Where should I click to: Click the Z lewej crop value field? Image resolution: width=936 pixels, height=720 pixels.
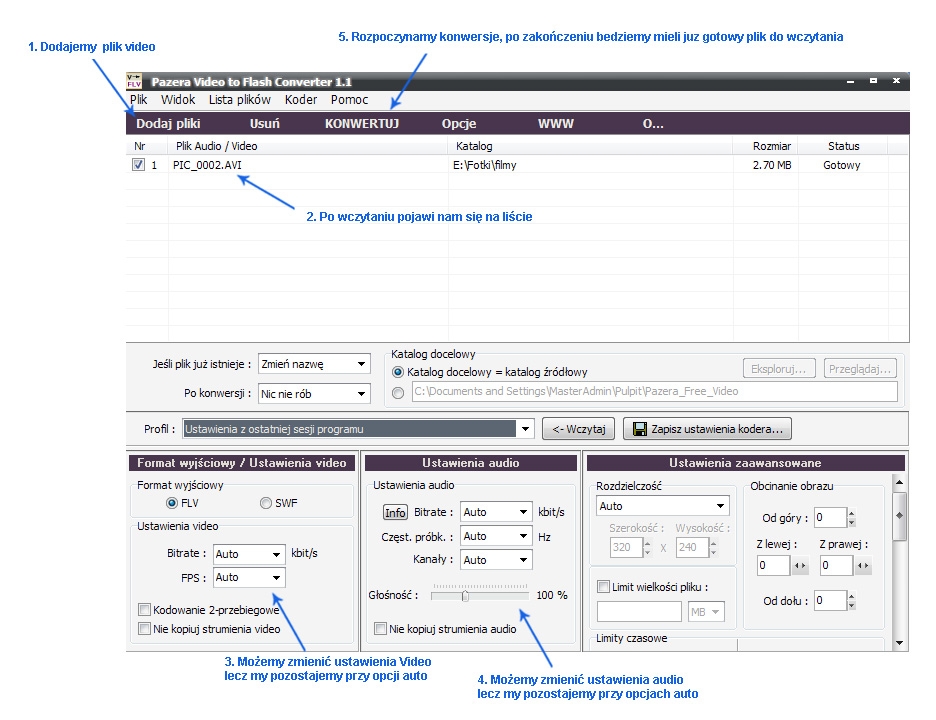tap(774, 565)
